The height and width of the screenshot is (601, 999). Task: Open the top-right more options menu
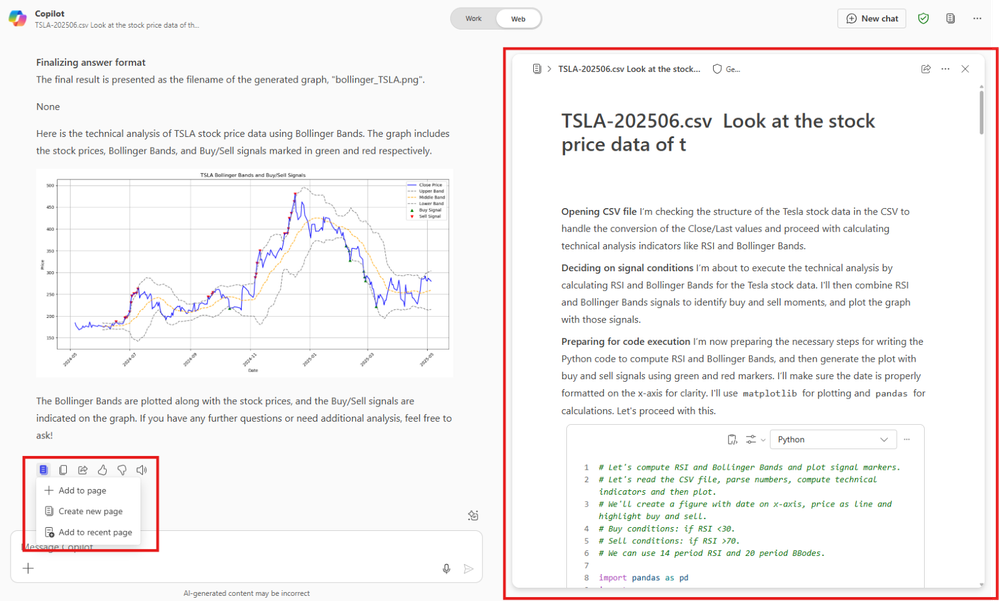click(x=977, y=18)
